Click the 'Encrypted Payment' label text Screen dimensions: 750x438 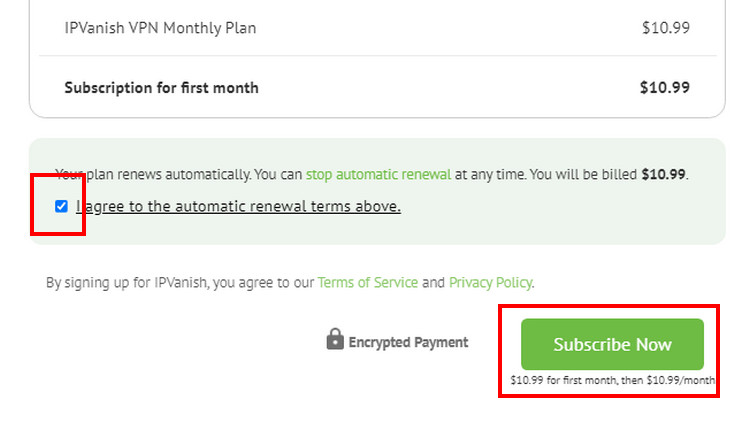coord(408,342)
